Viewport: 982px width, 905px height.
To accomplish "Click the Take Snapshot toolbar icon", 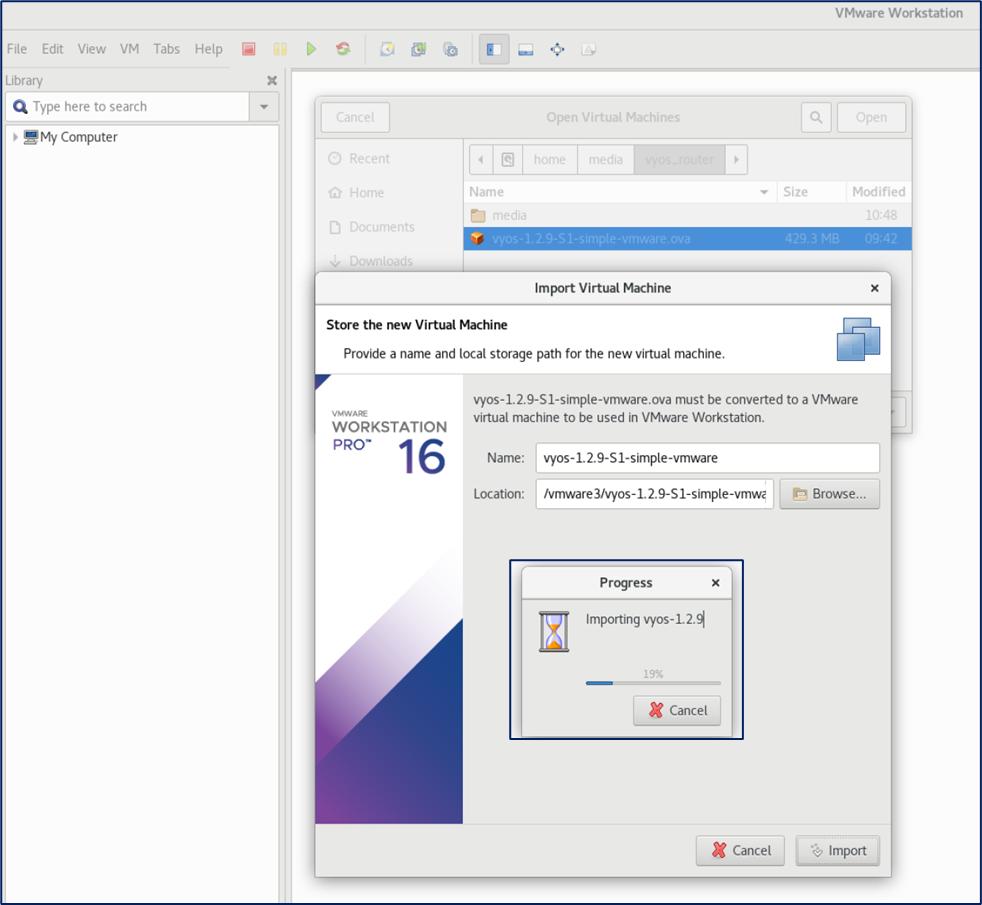I will pos(387,49).
